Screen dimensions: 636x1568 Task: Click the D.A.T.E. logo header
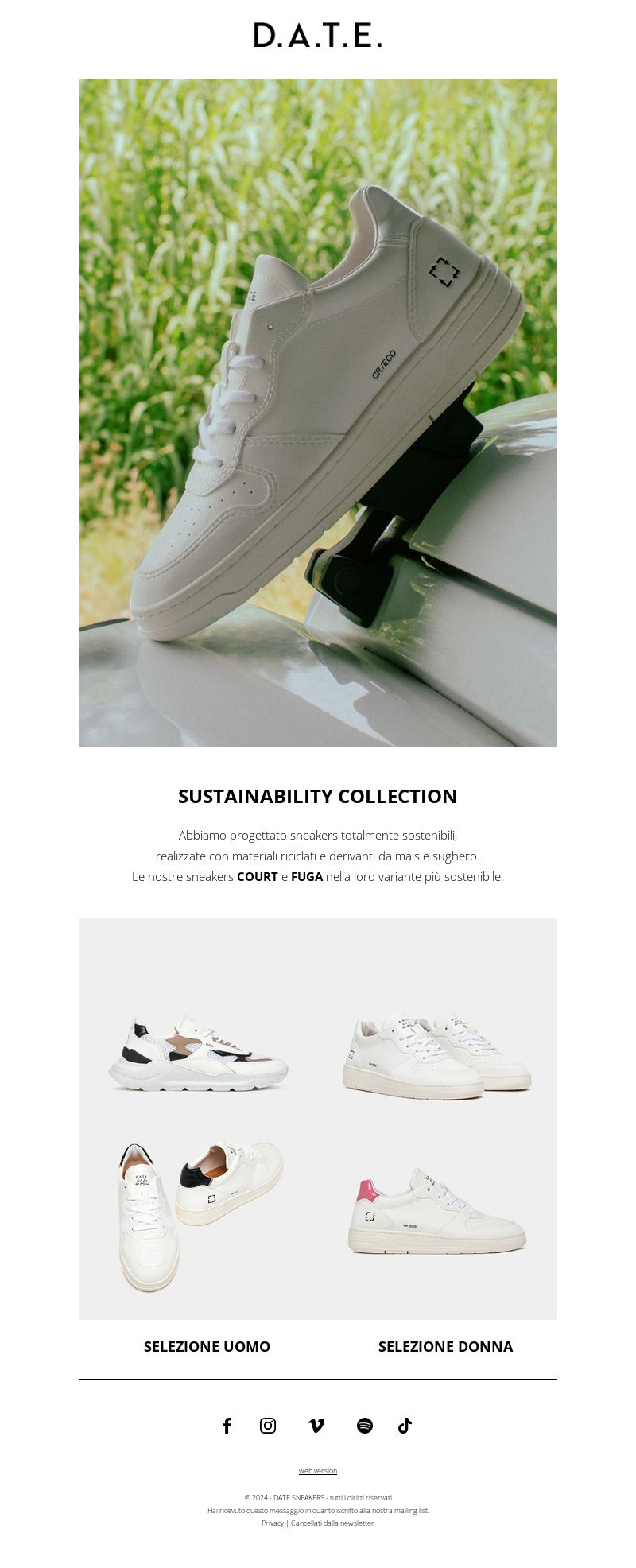(318, 35)
